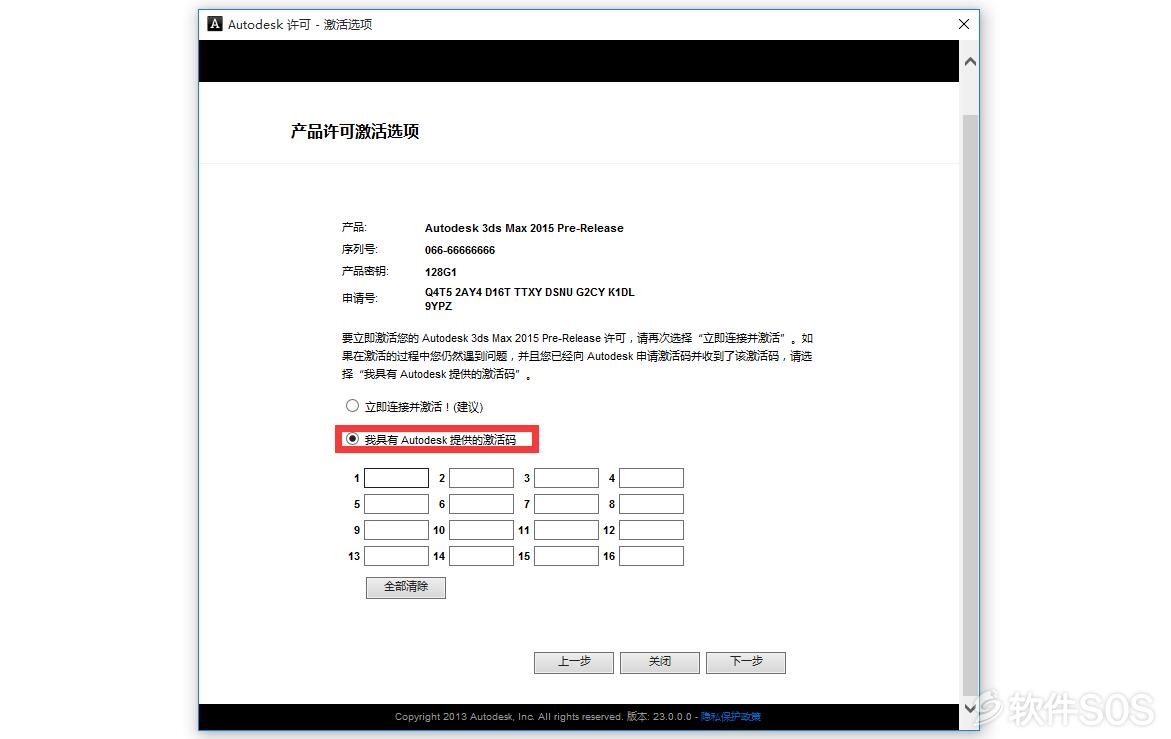The height and width of the screenshot is (739, 1171).
Task: Click the 关闭 close button
Action: coord(659,662)
